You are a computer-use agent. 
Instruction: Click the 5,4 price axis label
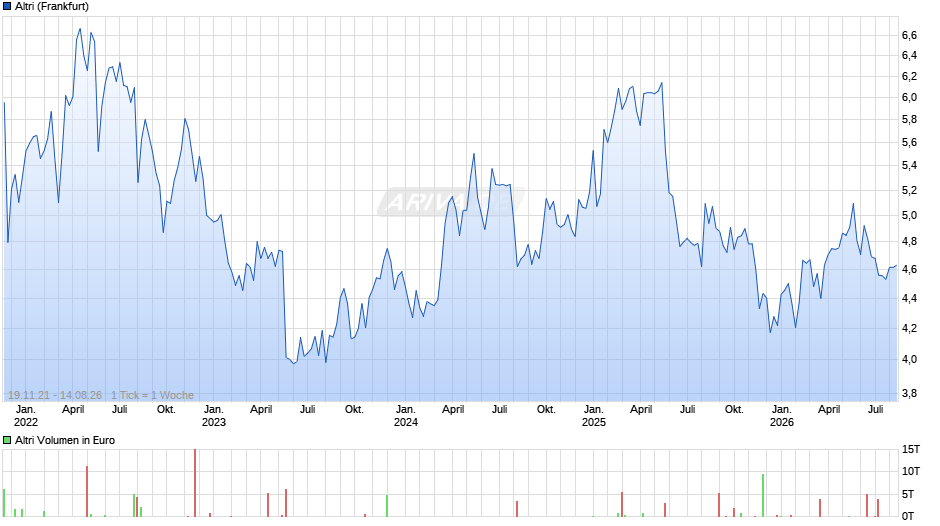(x=909, y=166)
